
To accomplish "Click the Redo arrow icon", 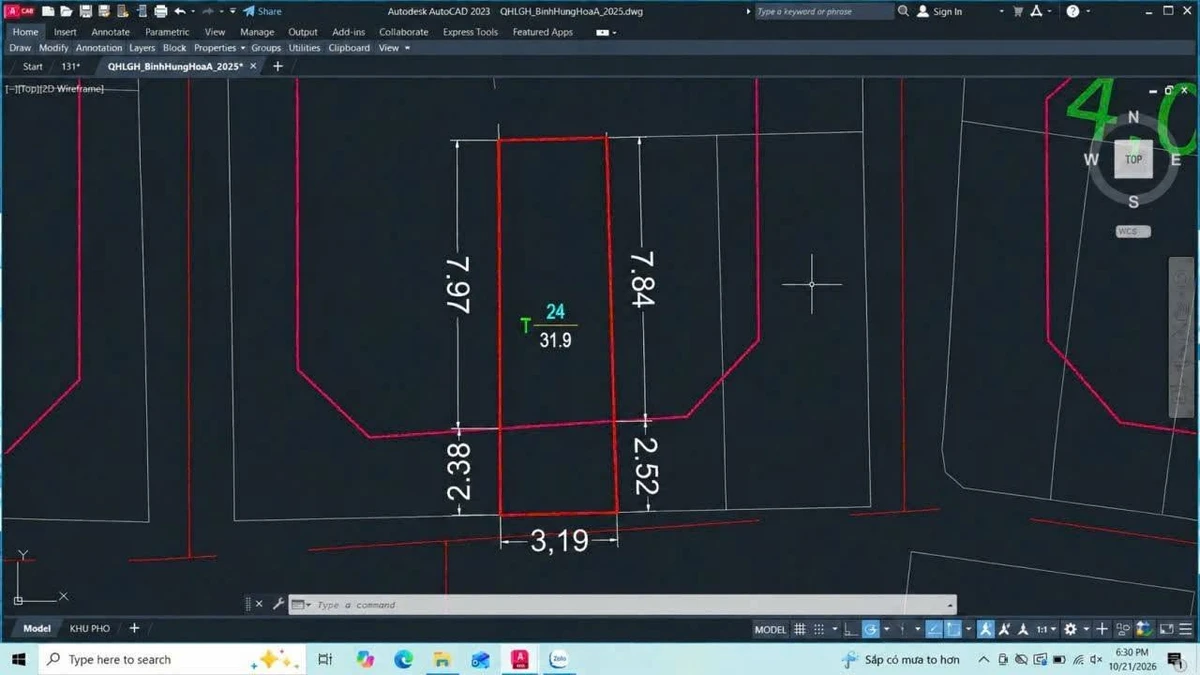I will click(x=208, y=11).
